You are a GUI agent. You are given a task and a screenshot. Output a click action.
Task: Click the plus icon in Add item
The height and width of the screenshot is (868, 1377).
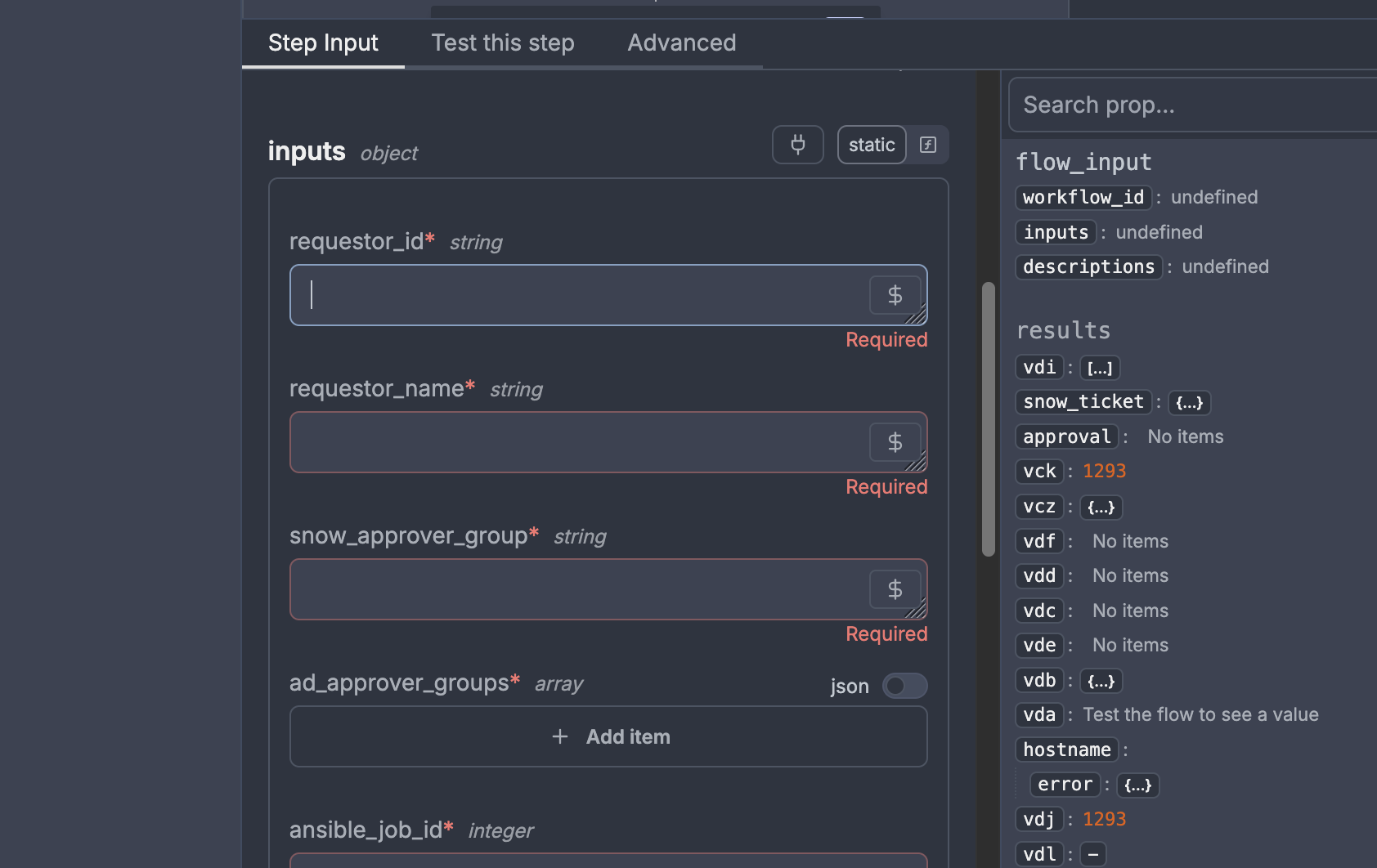[x=560, y=736]
